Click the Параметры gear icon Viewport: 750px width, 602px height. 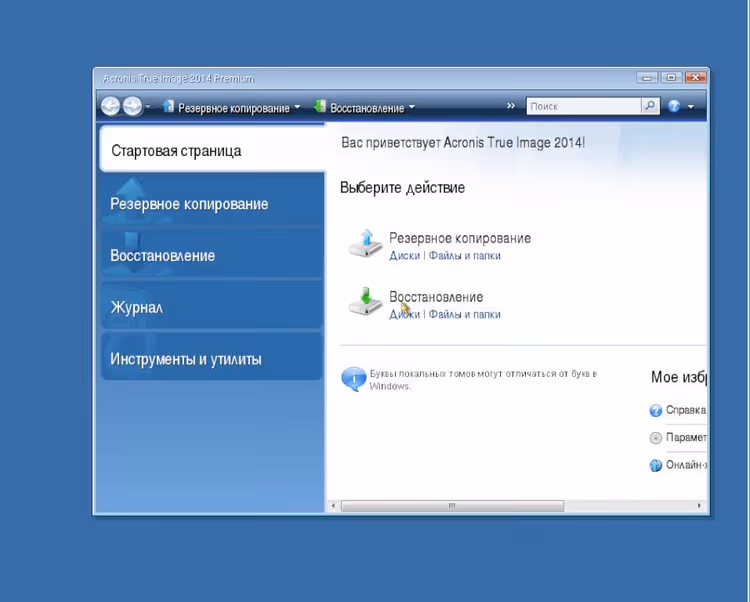(x=656, y=438)
